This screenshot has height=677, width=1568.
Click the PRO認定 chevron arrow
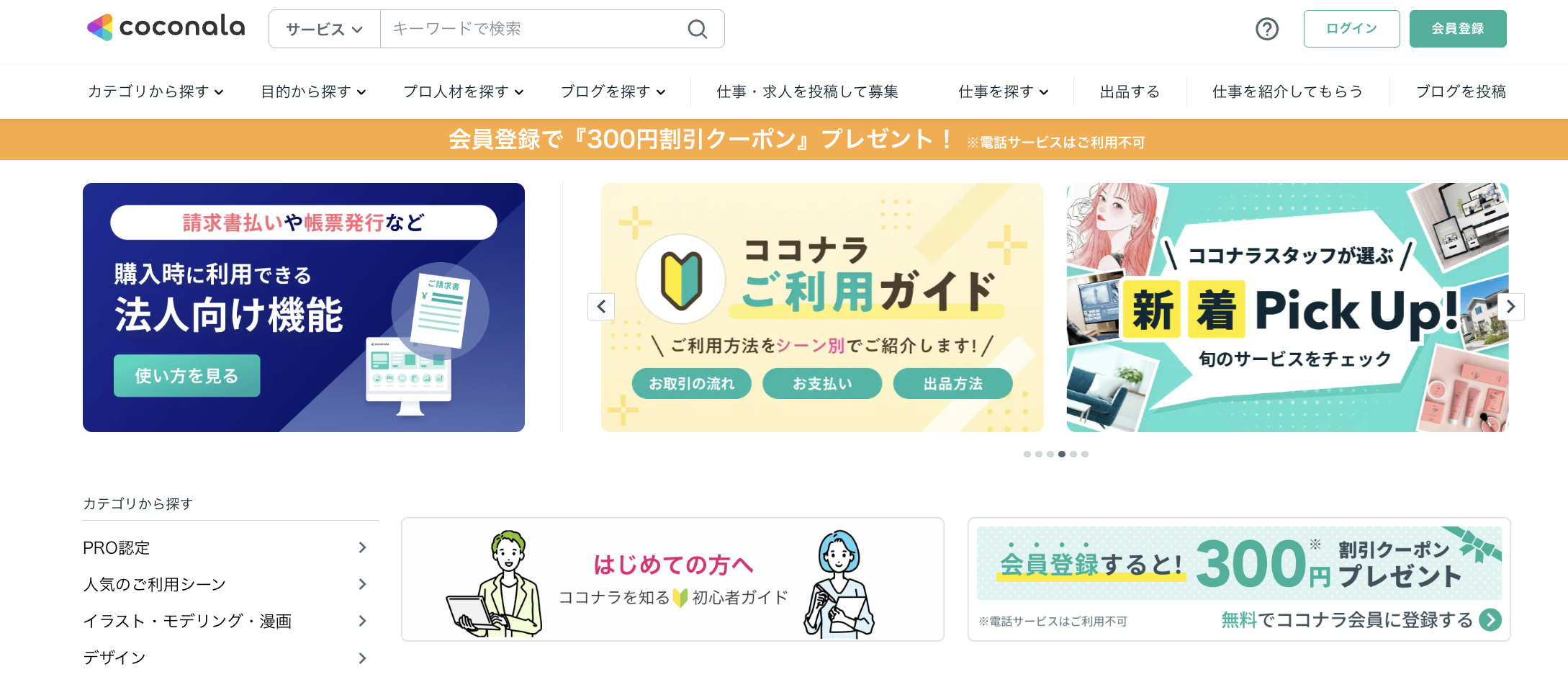pyautogui.click(x=363, y=547)
